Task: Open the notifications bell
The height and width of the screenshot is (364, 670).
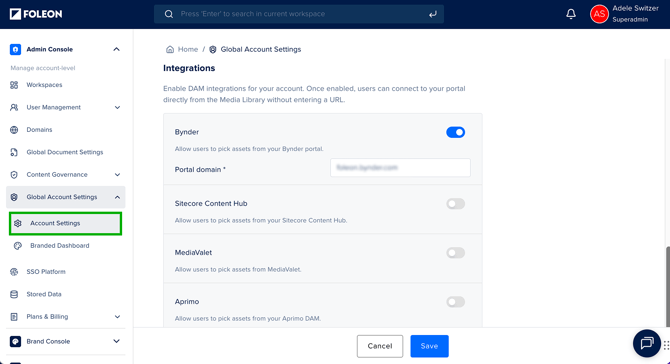Action: (571, 14)
